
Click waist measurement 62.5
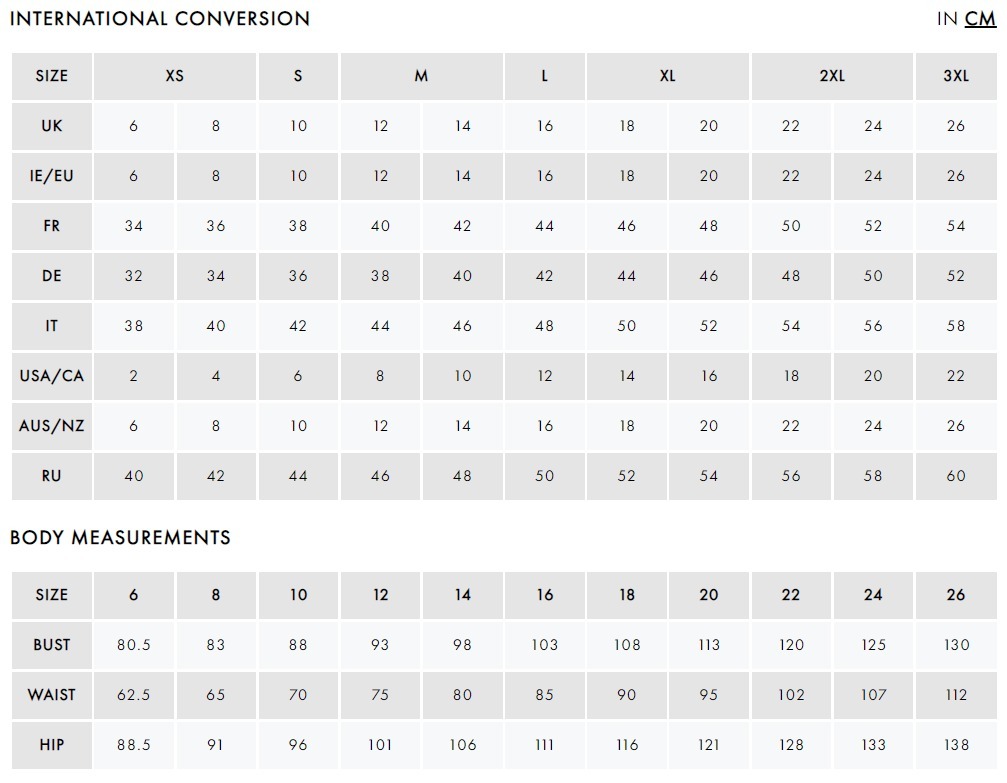(134, 695)
